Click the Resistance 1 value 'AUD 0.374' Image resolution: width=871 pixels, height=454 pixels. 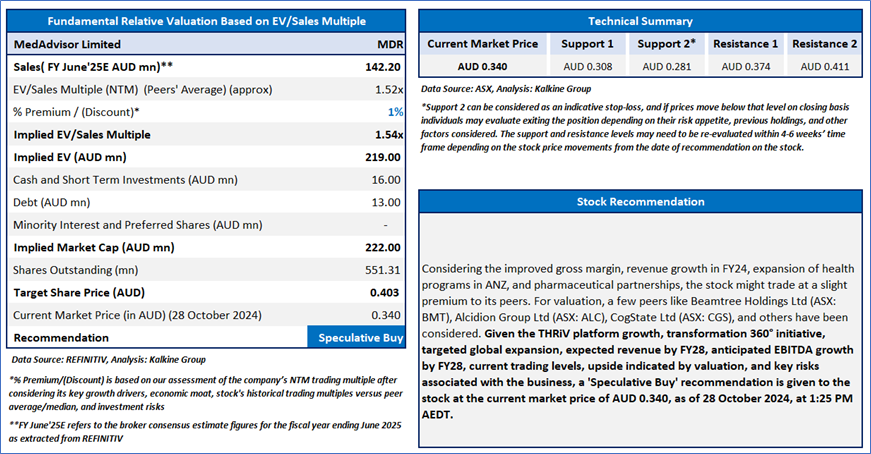click(745, 67)
